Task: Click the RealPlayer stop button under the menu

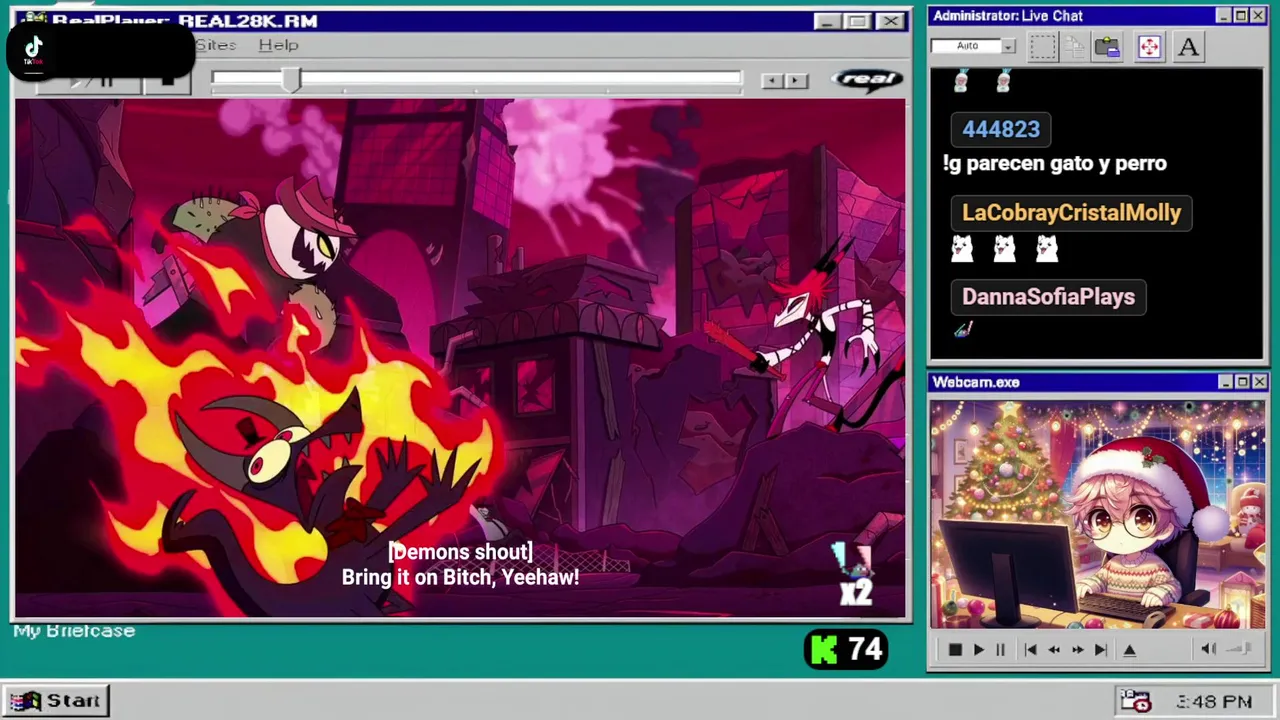Action: coord(167,81)
